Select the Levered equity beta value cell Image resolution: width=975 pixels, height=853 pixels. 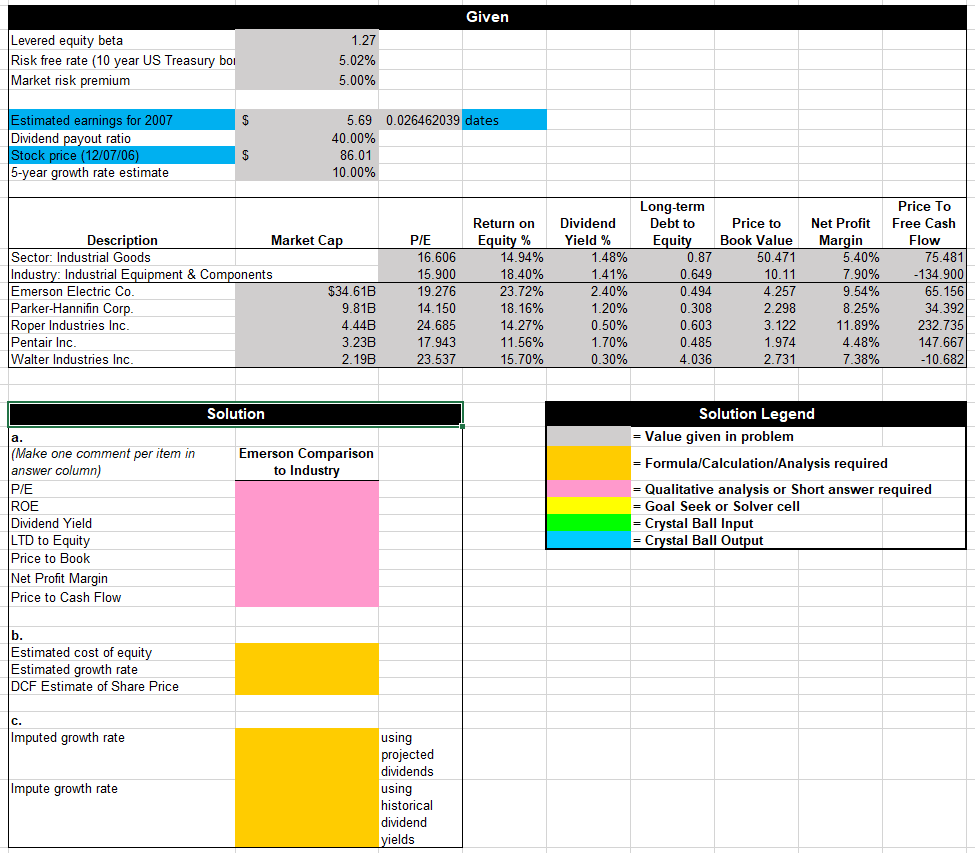pyautogui.click(x=305, y=40)
